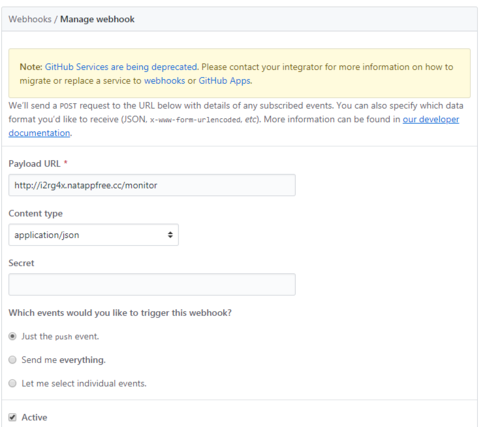Click the Active label text
Screen dimensions: 500x427
click(34, 417)
